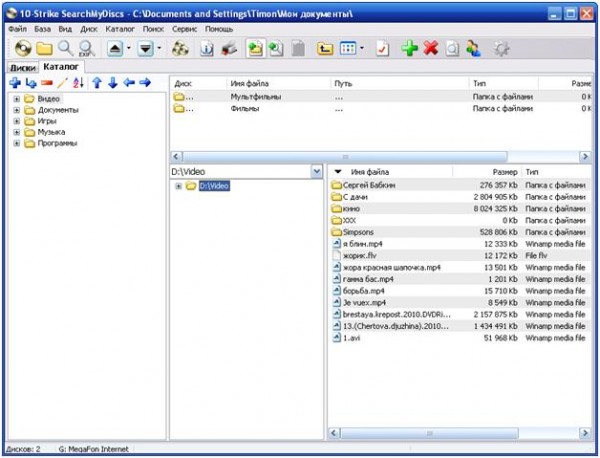This screenshot has width=600, height=458.
Task: Click the users toolbar icon
Action: pos(474,49)
